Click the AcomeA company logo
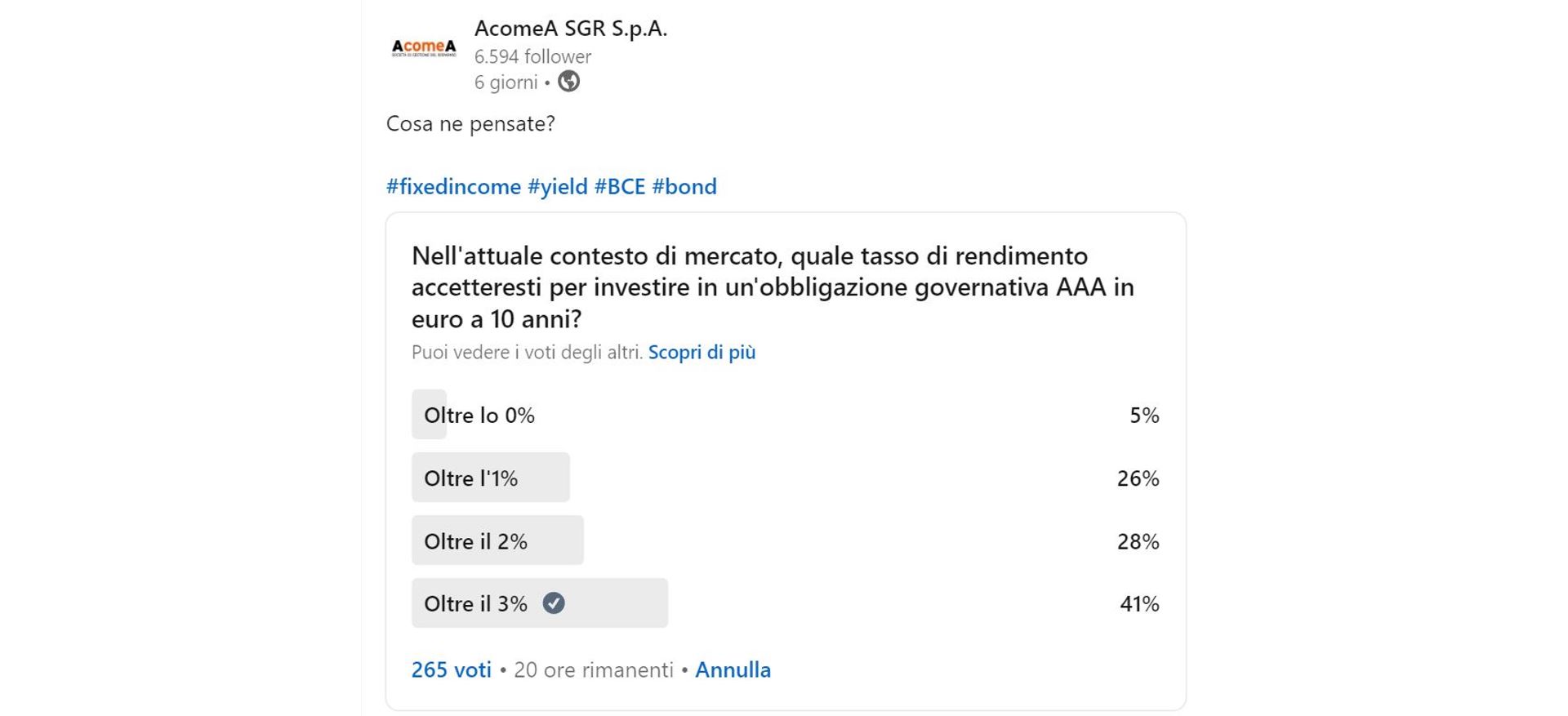 click(x=424, y=48)
